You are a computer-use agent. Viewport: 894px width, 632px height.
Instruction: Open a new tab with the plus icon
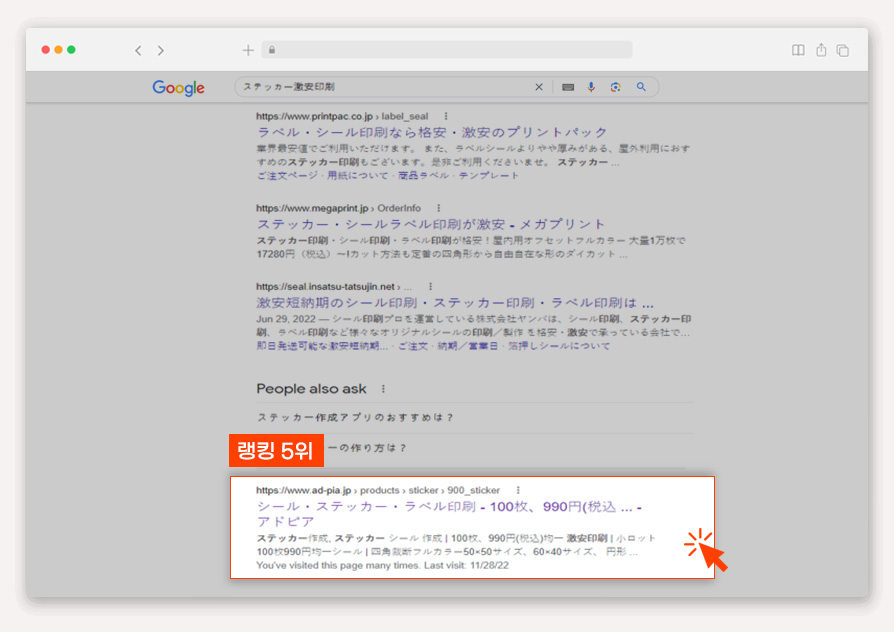[248, 50]
